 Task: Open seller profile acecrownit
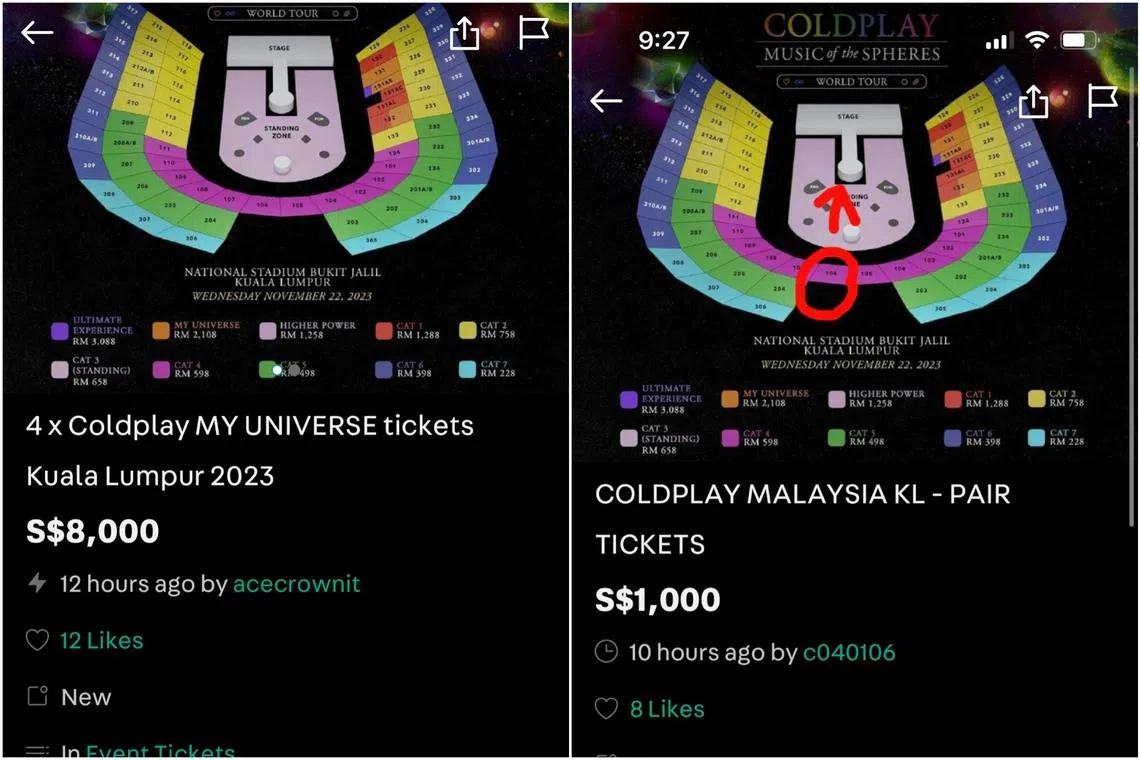click(297, 583)
